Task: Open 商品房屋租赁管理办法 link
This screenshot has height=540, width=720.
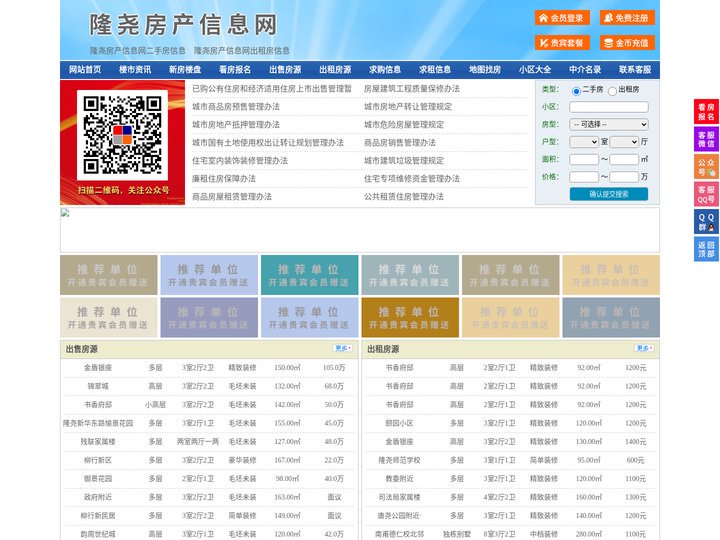Action: 232,197
